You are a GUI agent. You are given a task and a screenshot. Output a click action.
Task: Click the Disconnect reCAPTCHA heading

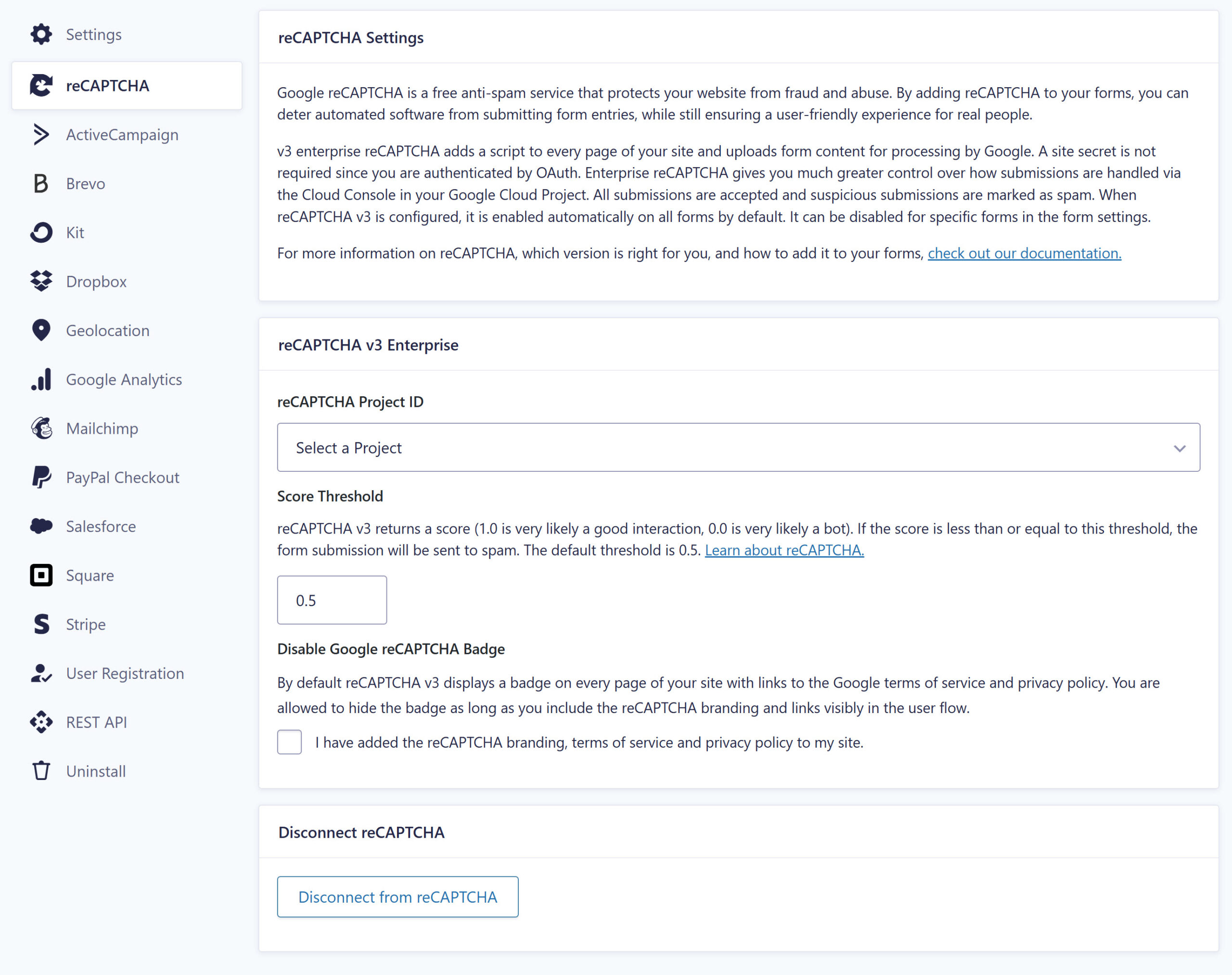pos(361,832)
